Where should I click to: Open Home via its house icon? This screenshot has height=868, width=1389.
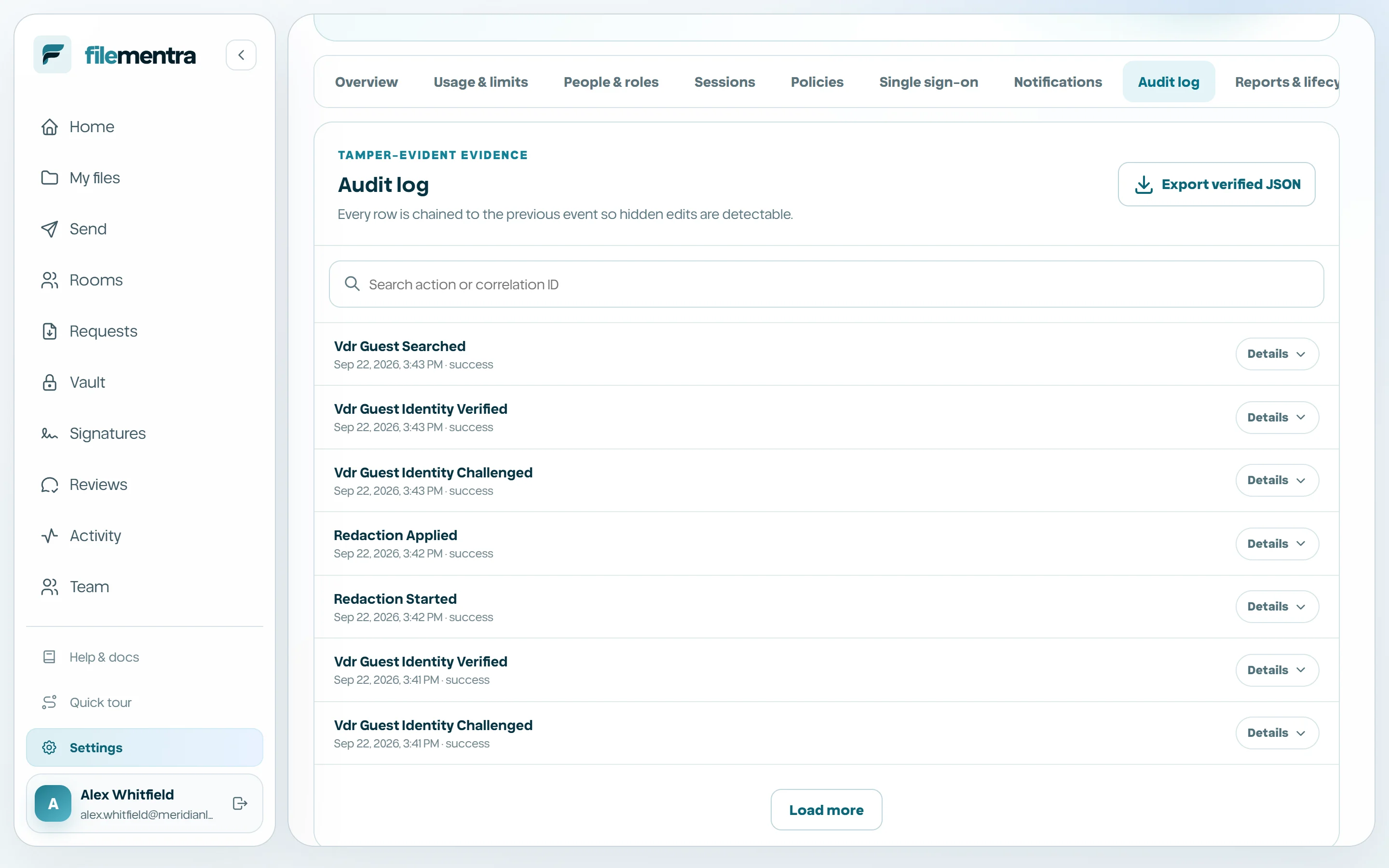49,127
